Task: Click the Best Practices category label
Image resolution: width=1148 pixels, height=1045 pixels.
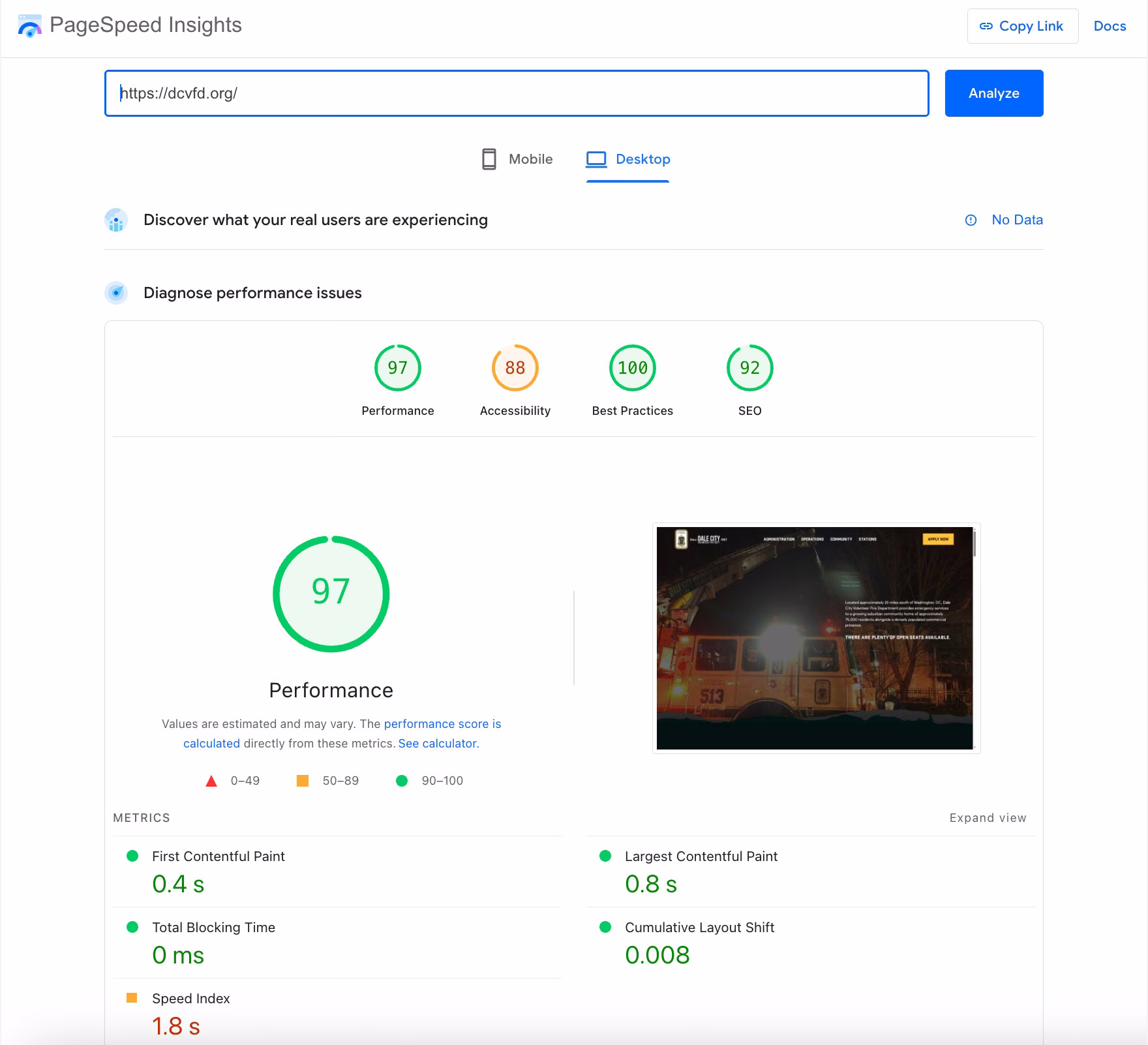Action: pos(633,411)
